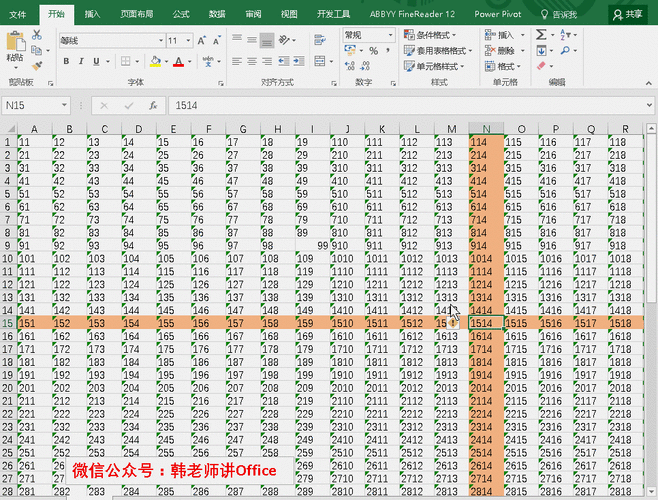The width and height of the screenshot is (658, 500).
Task: Click the Insert Function fx icon
Action: [153, 105]
